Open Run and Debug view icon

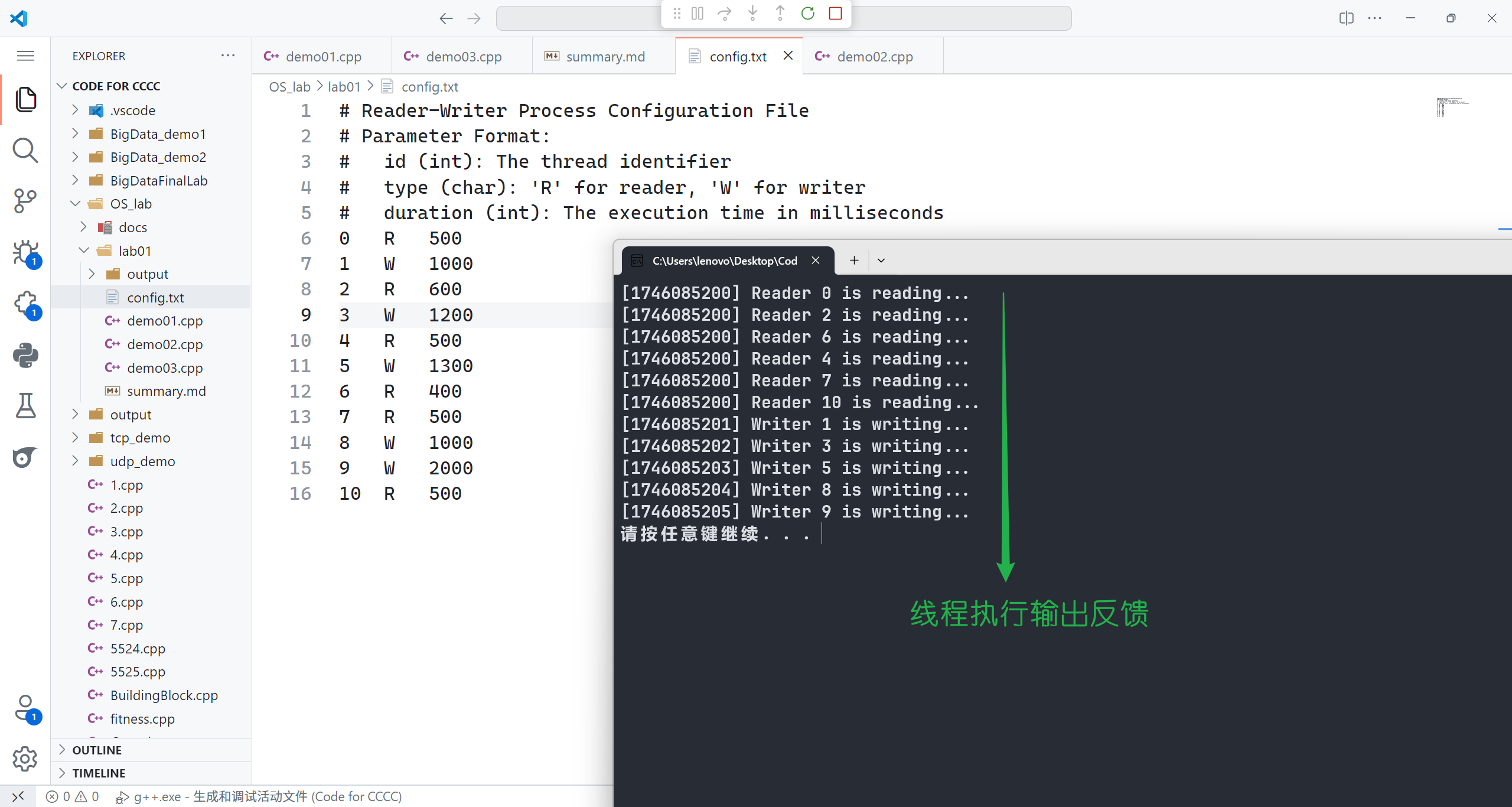click(x=25, y=253)
